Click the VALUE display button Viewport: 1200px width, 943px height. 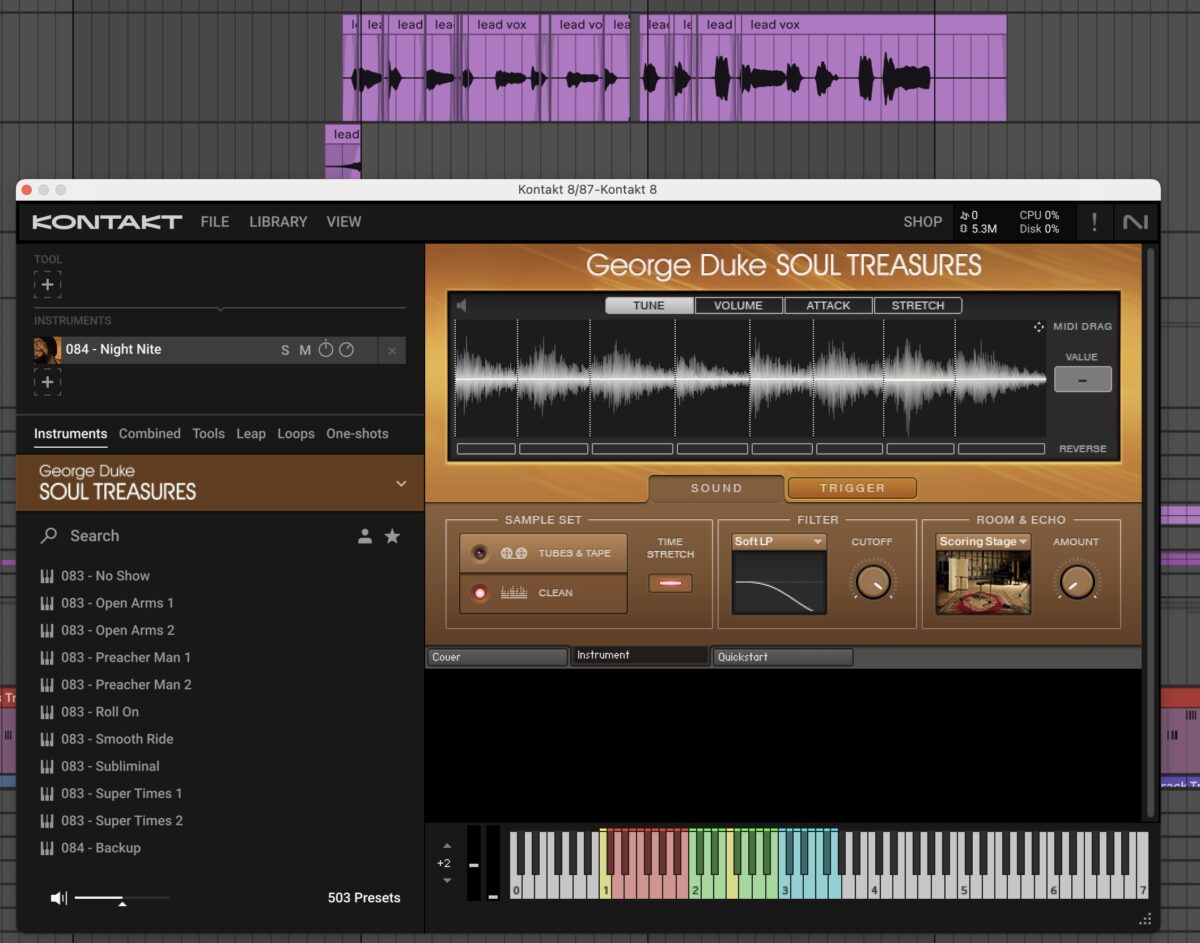tap(1083, 379)
